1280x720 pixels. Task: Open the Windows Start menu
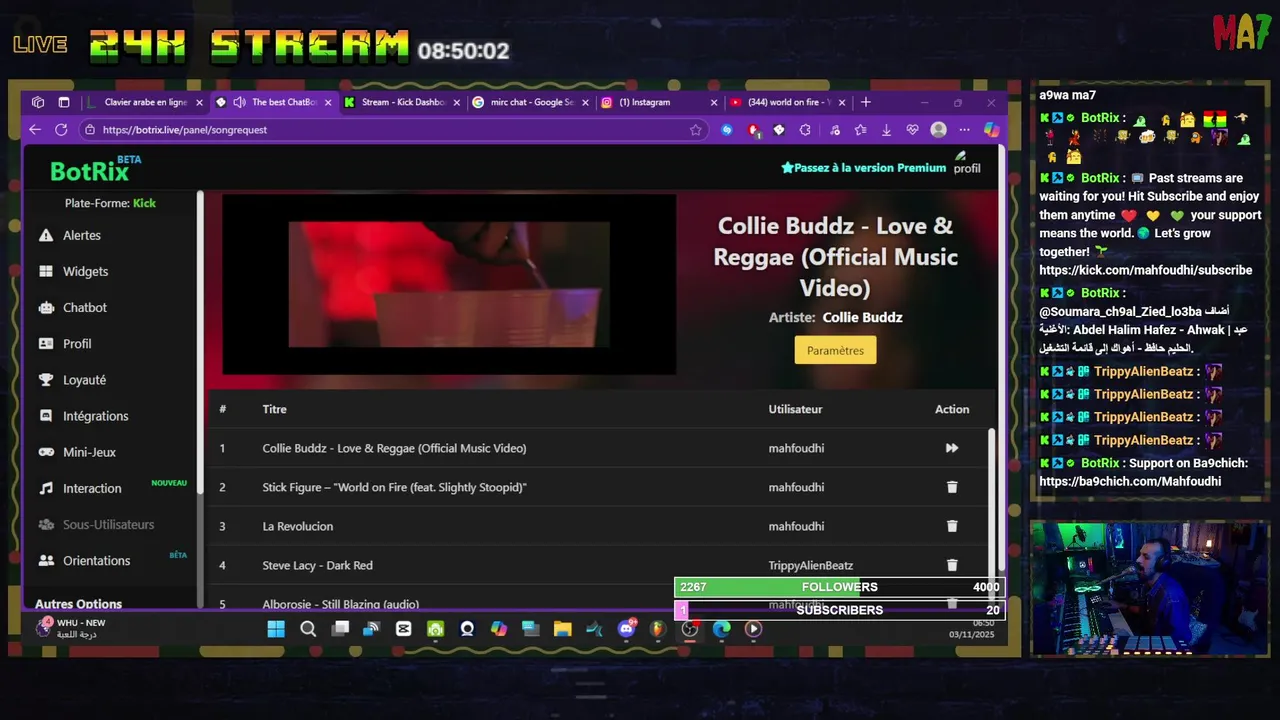(276, 629)
